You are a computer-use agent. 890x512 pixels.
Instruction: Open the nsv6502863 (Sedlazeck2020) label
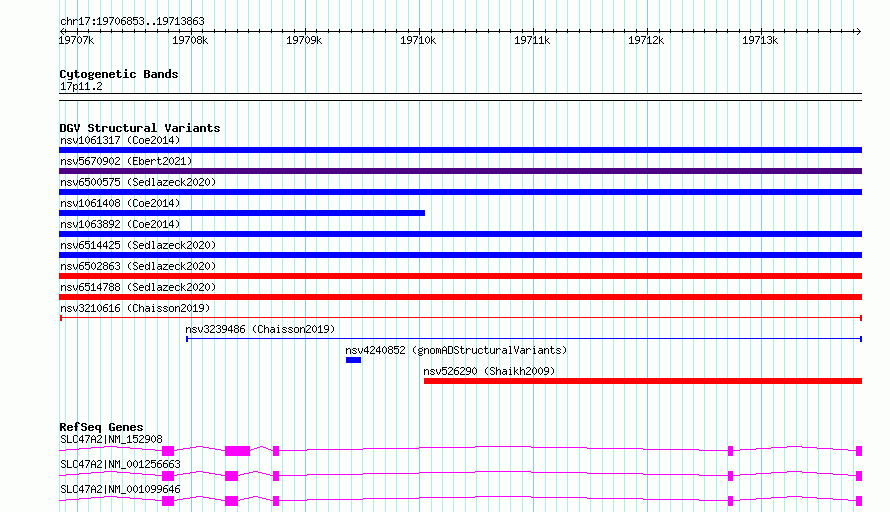[138, 266]
